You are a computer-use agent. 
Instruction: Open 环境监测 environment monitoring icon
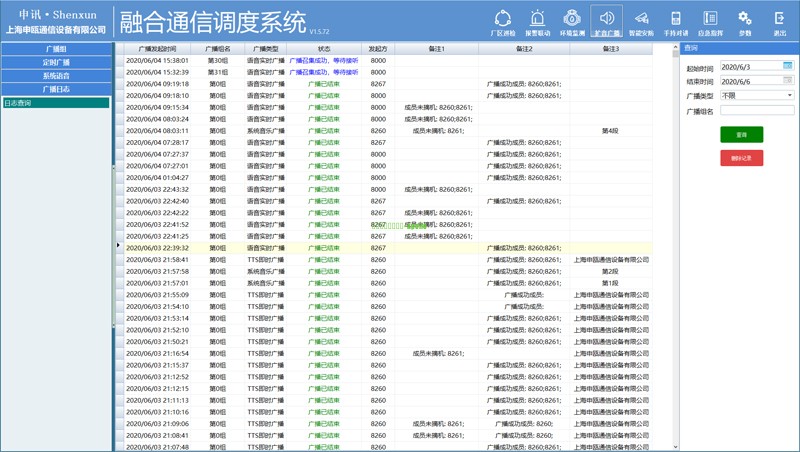(572, 19)
